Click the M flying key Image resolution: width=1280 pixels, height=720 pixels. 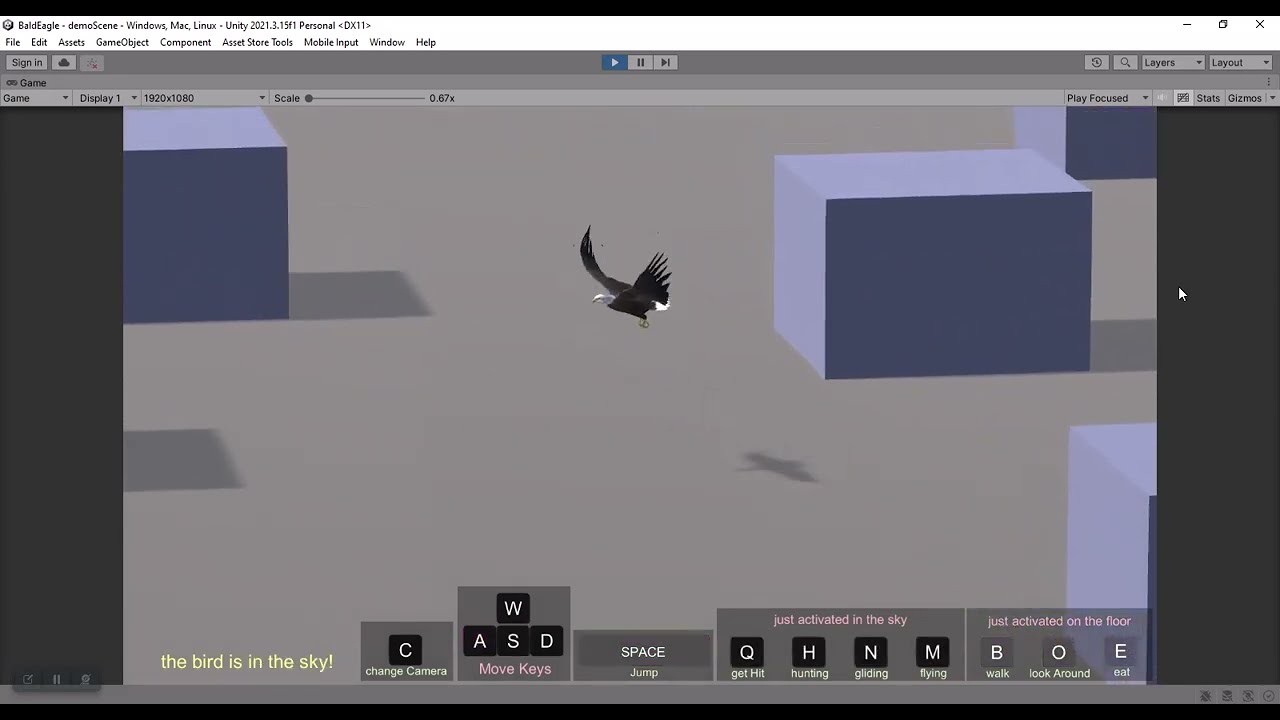(933, 652)
